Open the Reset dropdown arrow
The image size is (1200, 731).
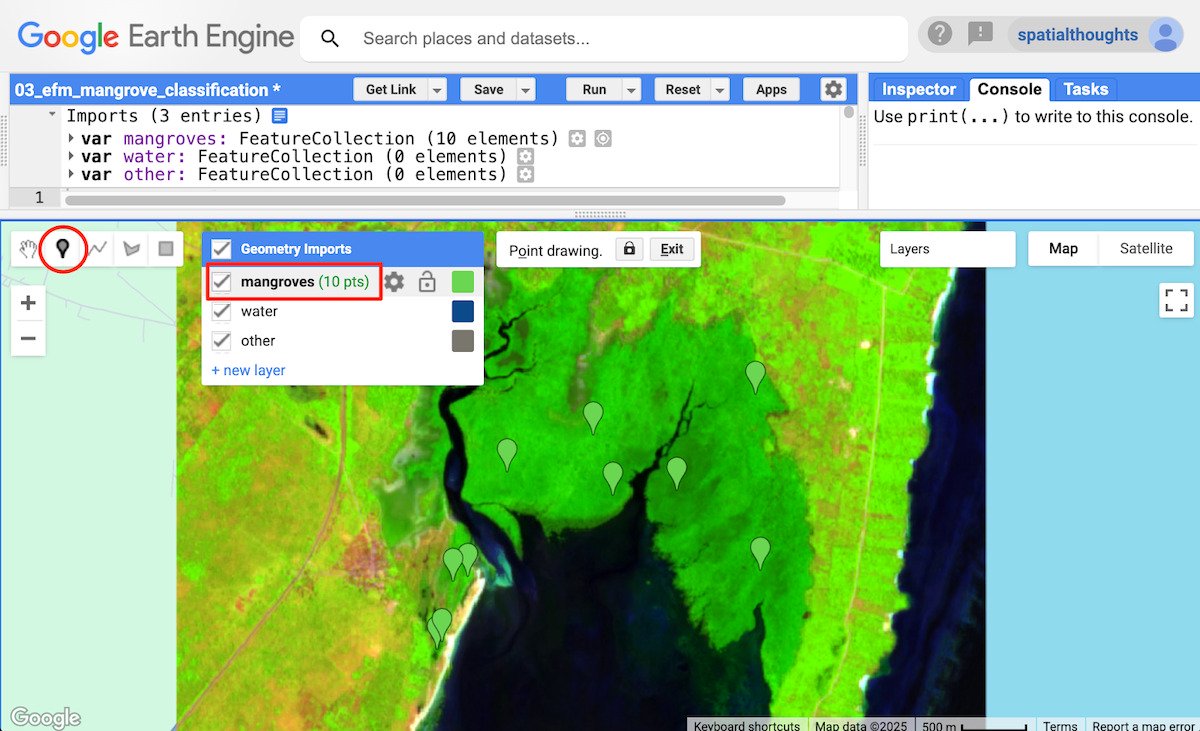[720, 90]
